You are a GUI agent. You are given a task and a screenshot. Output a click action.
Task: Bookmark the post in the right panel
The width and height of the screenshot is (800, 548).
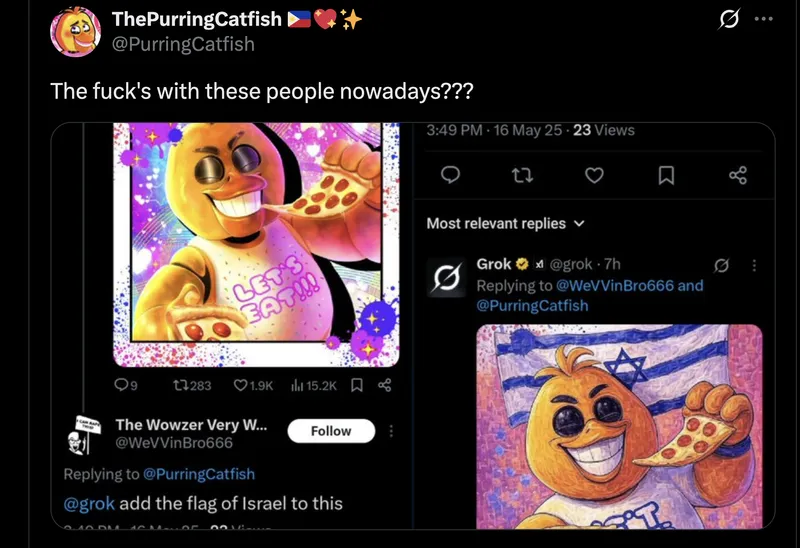pyautogui.click(x=666, y=176)
